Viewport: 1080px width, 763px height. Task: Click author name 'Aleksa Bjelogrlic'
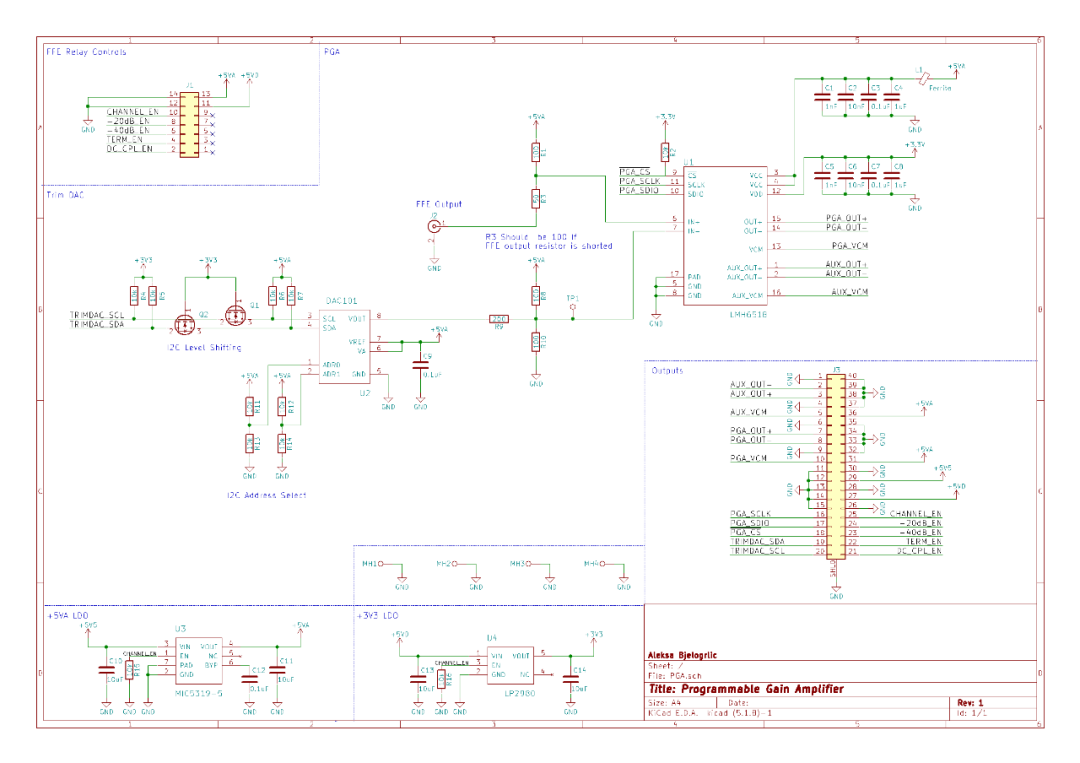tap(682, 656)
